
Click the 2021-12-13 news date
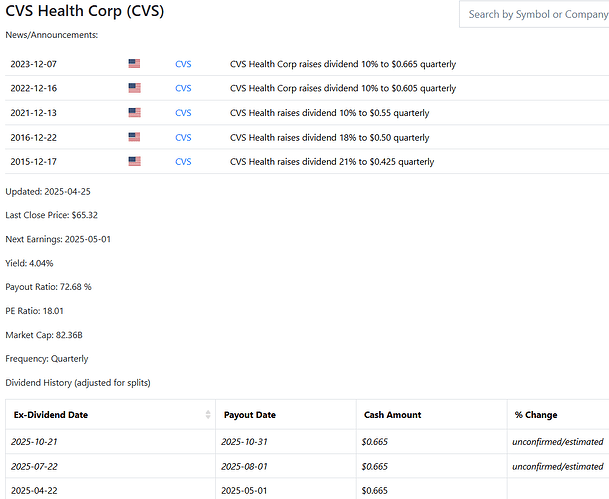[x=33, y=113]
